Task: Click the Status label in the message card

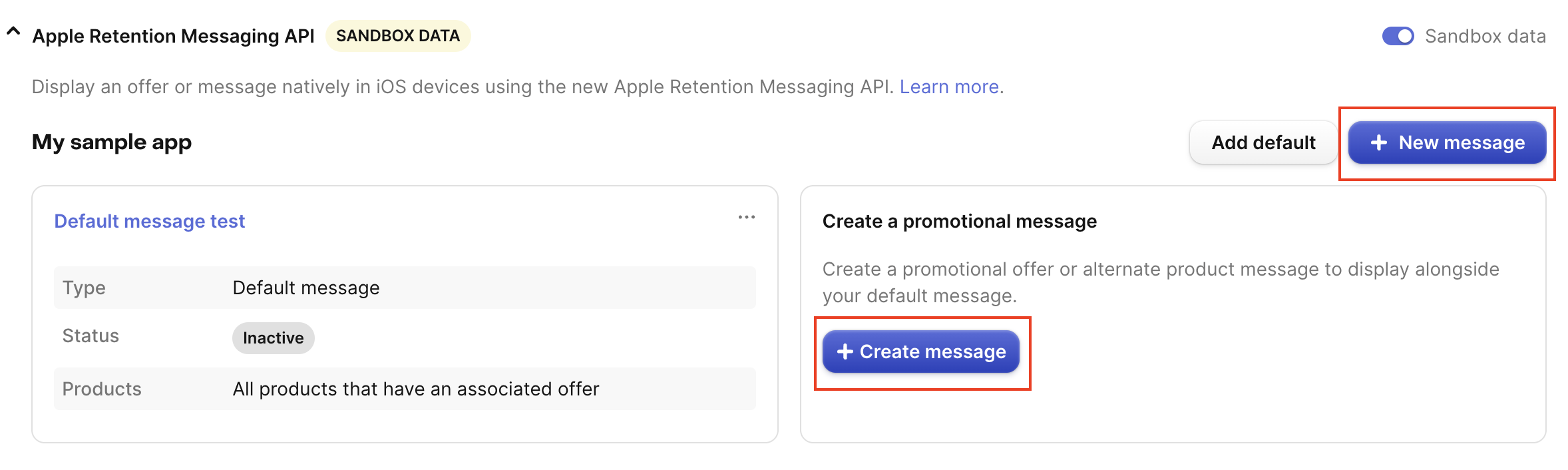Action: coord(91,336)
